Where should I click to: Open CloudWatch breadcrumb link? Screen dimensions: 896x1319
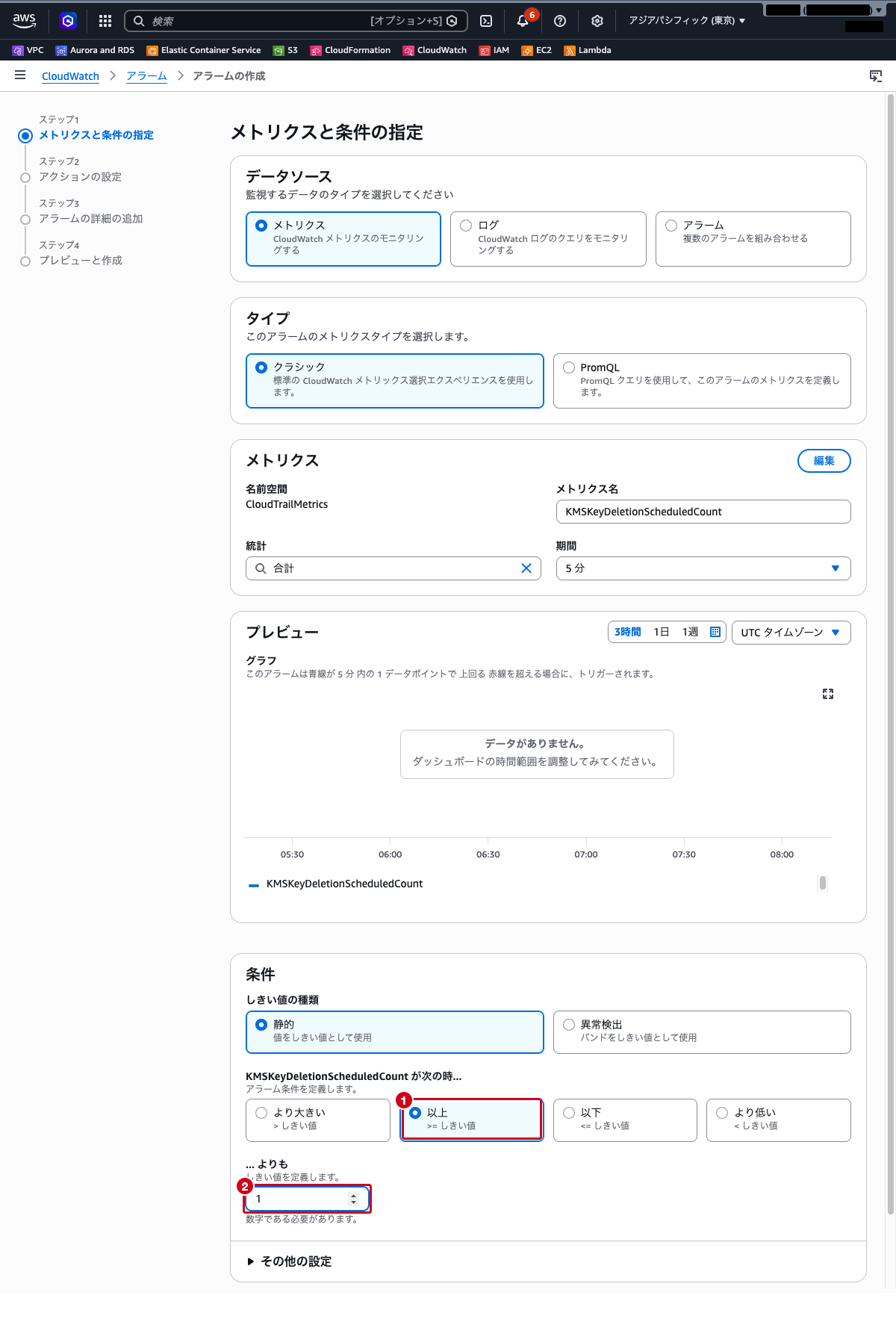tap(70, 76)
